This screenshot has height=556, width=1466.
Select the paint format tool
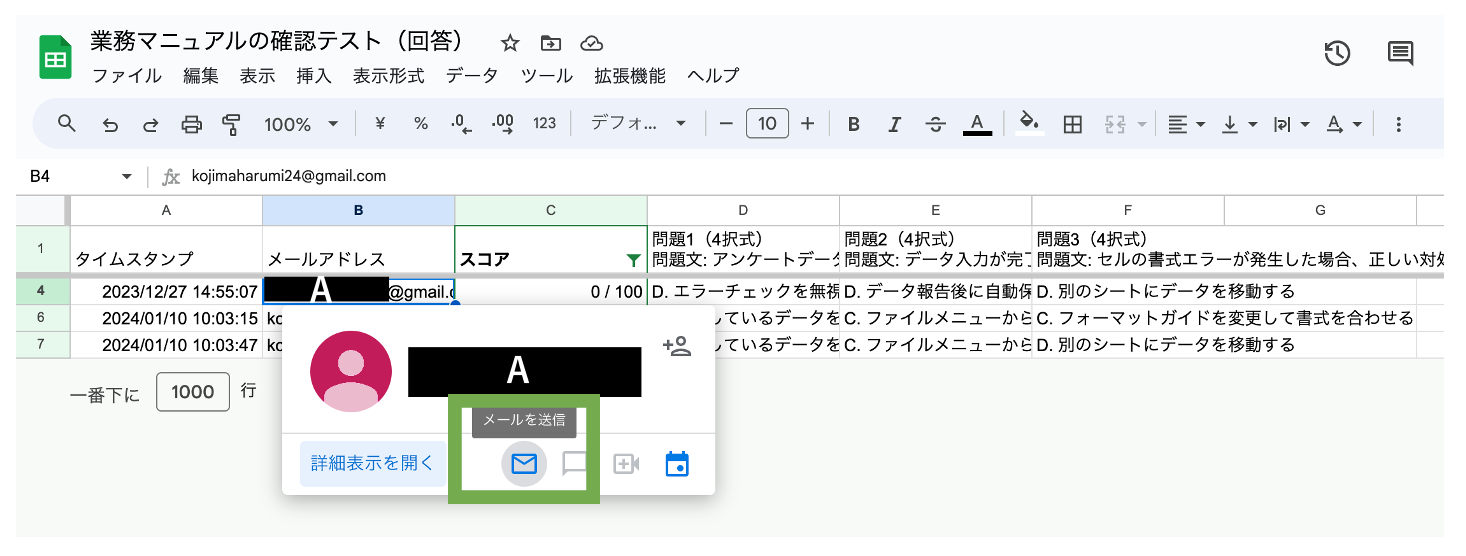(x=232, y=124)
